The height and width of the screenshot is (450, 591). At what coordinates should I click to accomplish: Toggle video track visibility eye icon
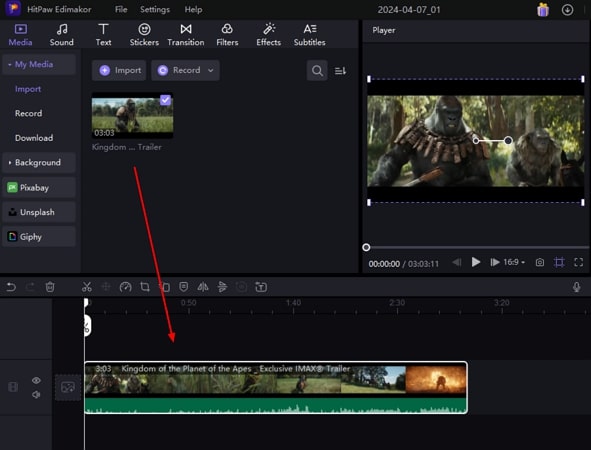click(36, 380)
